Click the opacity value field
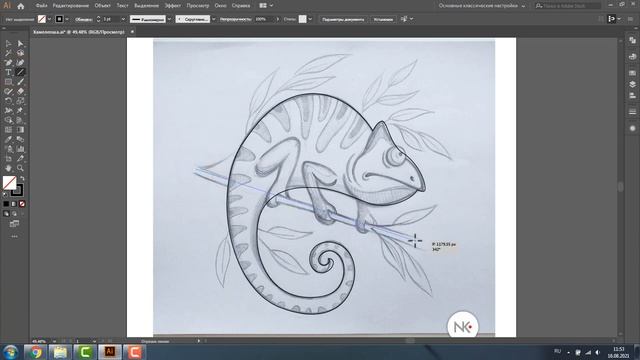Screen dimensions: 640x360 (x=264, y=19)
